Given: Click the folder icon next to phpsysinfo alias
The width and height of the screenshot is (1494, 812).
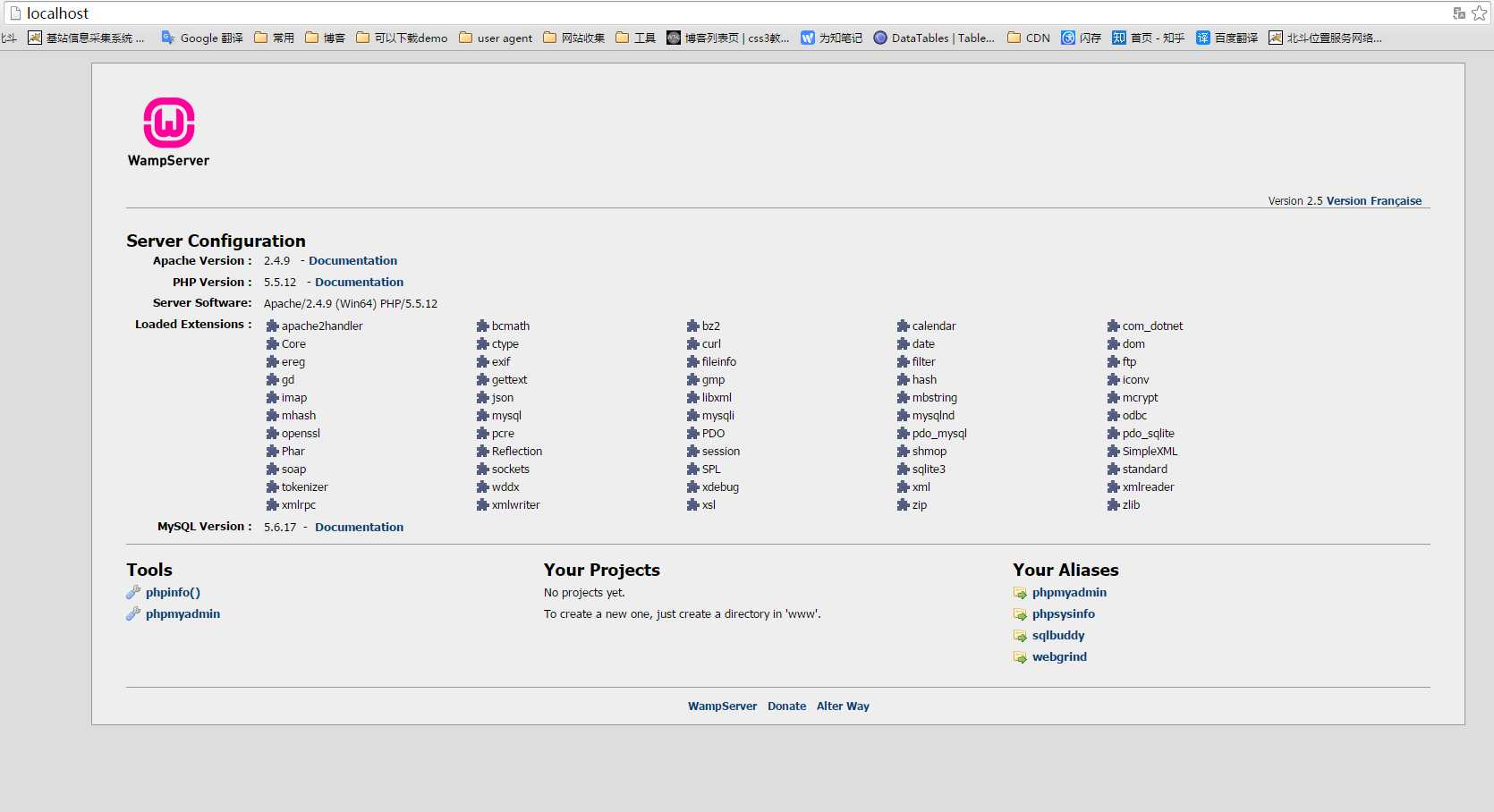Looking at the screenshot, I should 1020,614.
